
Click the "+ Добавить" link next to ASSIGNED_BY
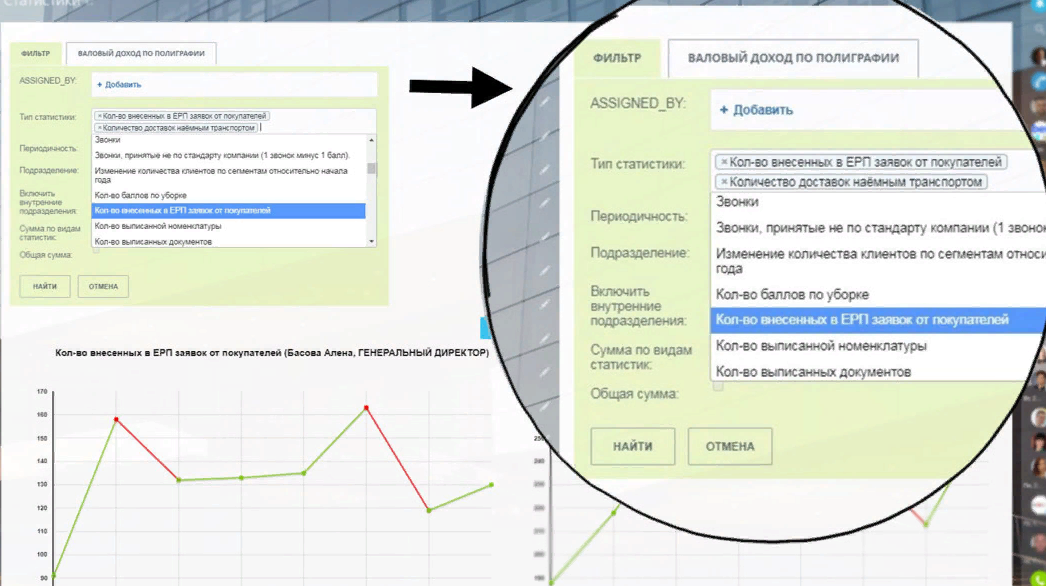click(x=118, y=84)
